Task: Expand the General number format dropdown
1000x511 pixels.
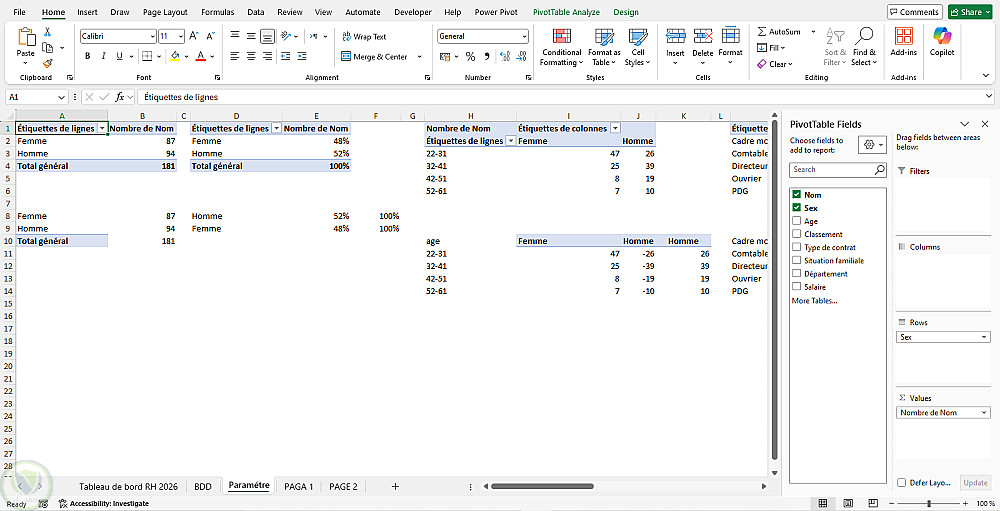Action: 524,36
